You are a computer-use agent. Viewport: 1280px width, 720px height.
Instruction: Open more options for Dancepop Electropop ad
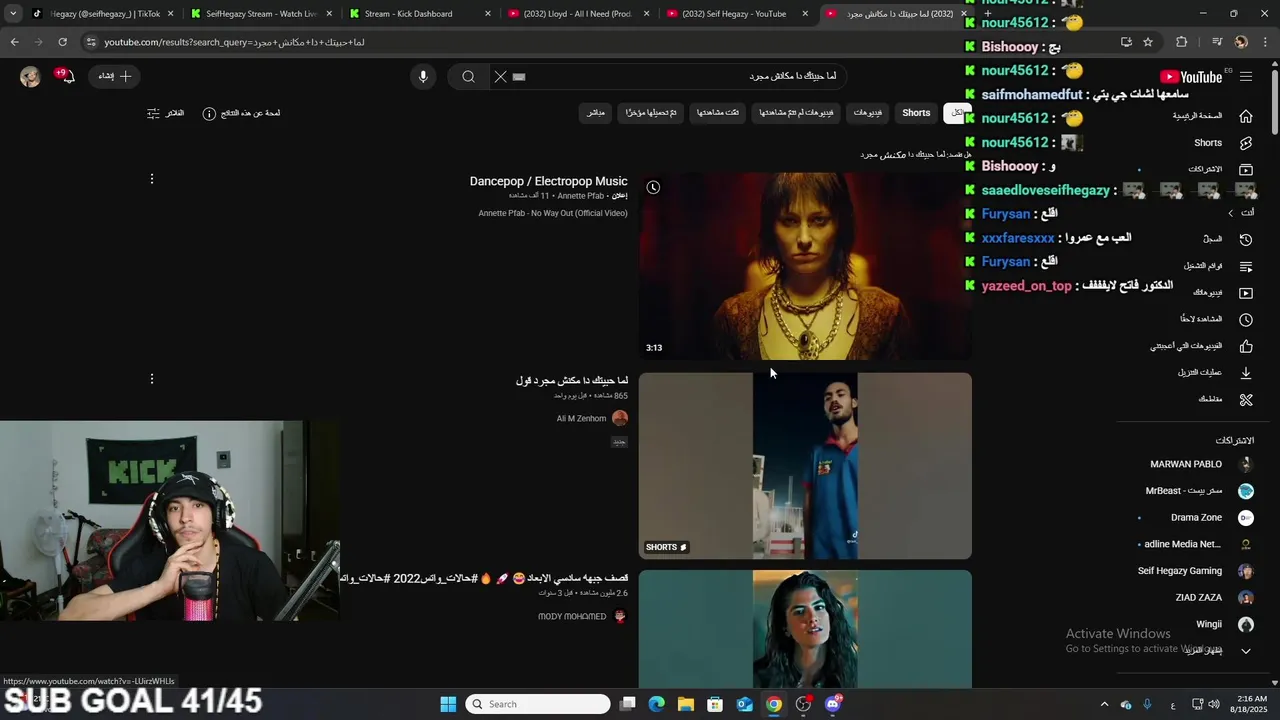pyautogui.click(x=152, y=179)
